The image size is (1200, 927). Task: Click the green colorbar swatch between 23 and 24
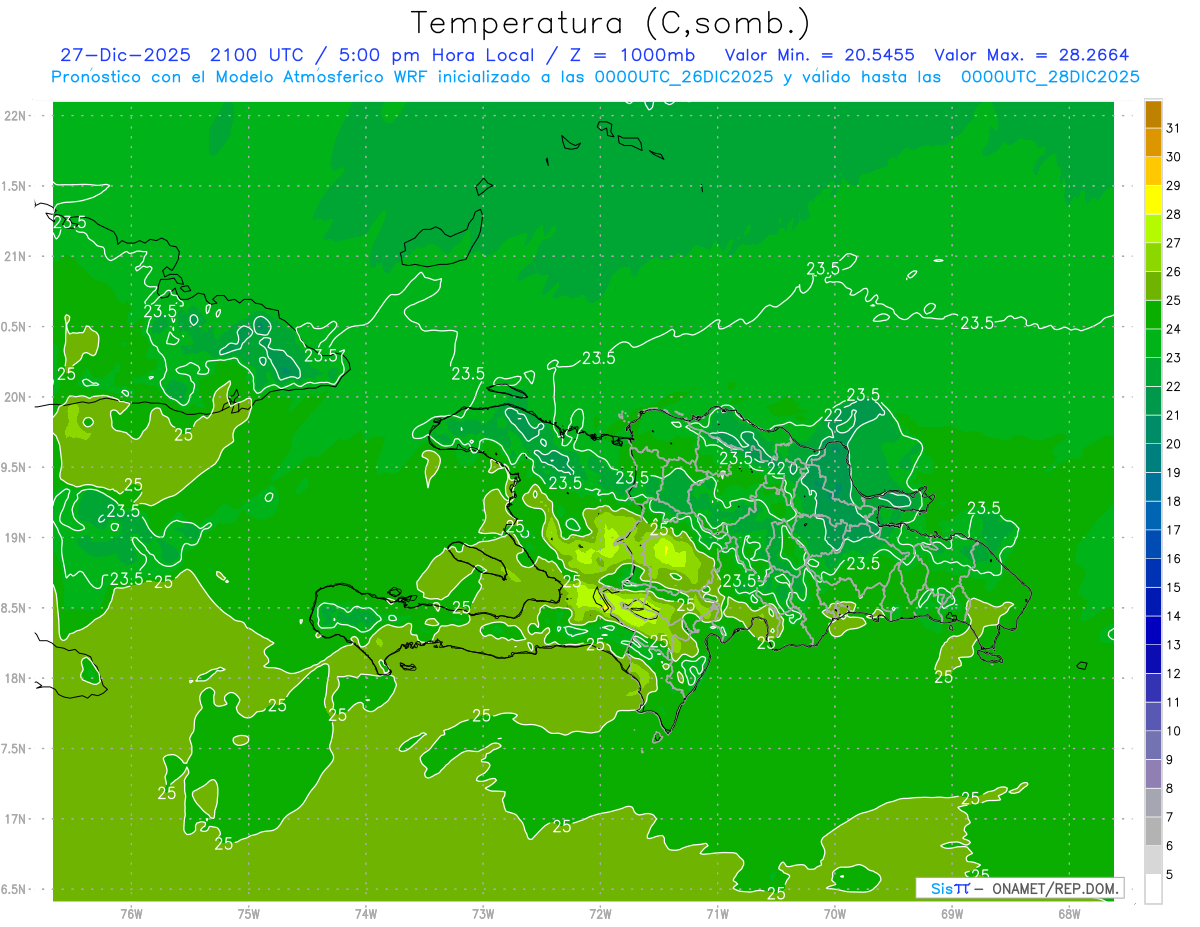pos(1153,343)
